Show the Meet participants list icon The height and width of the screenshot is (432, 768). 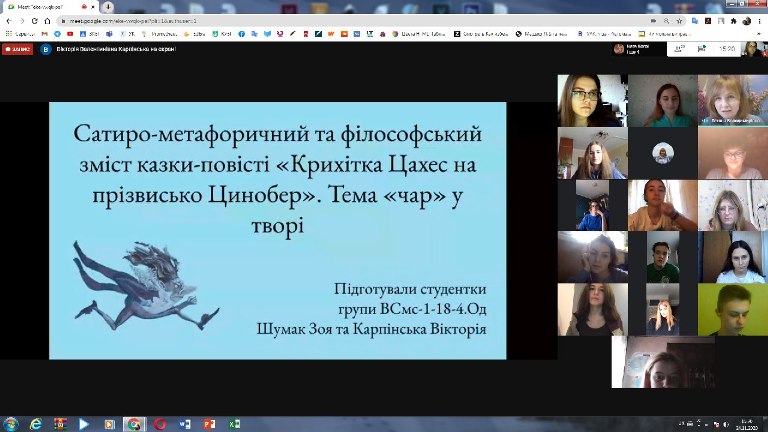(x=679, y=49)
